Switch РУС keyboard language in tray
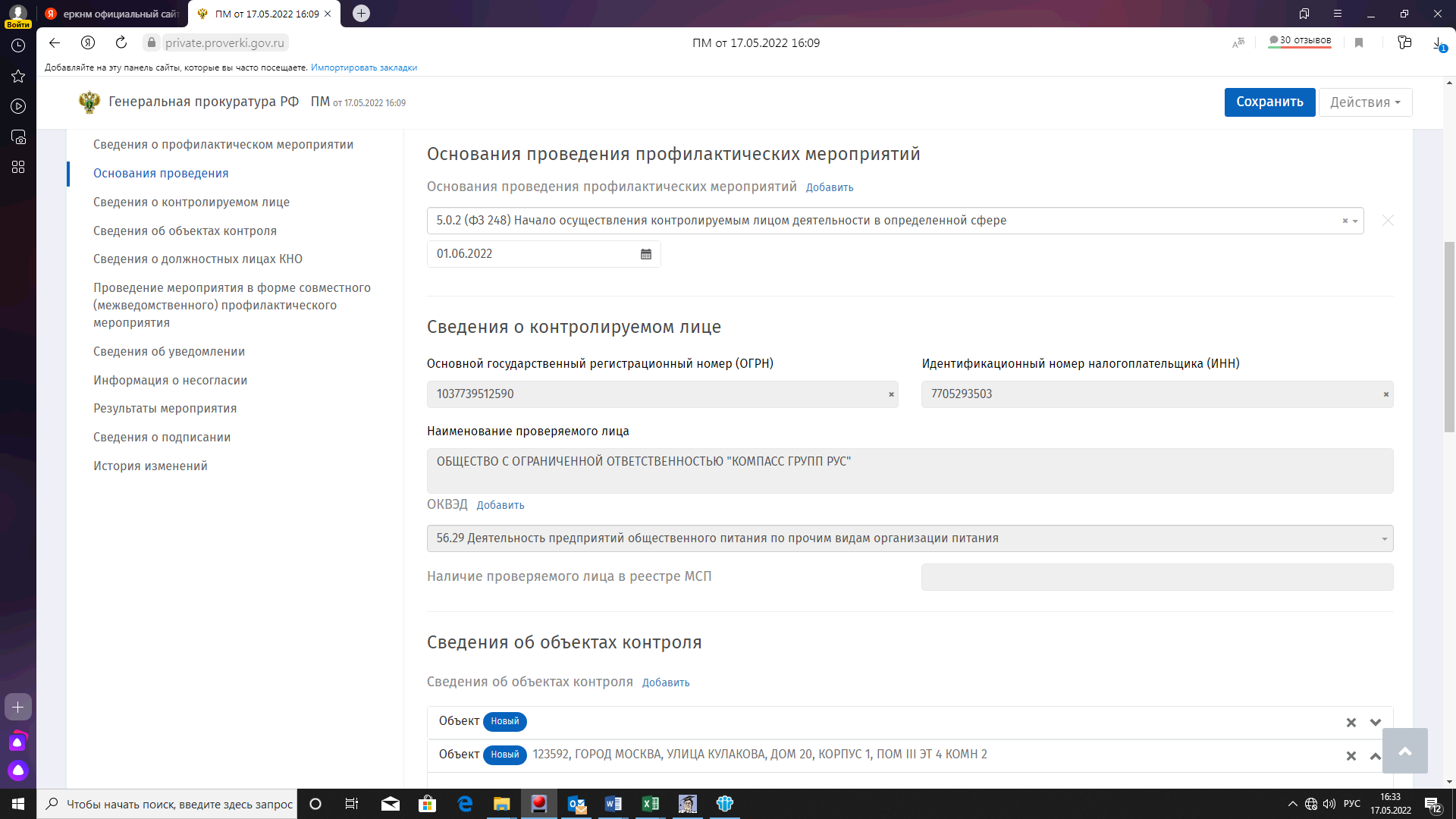This screenshot has height=819, width=1456. (1351, 804)
